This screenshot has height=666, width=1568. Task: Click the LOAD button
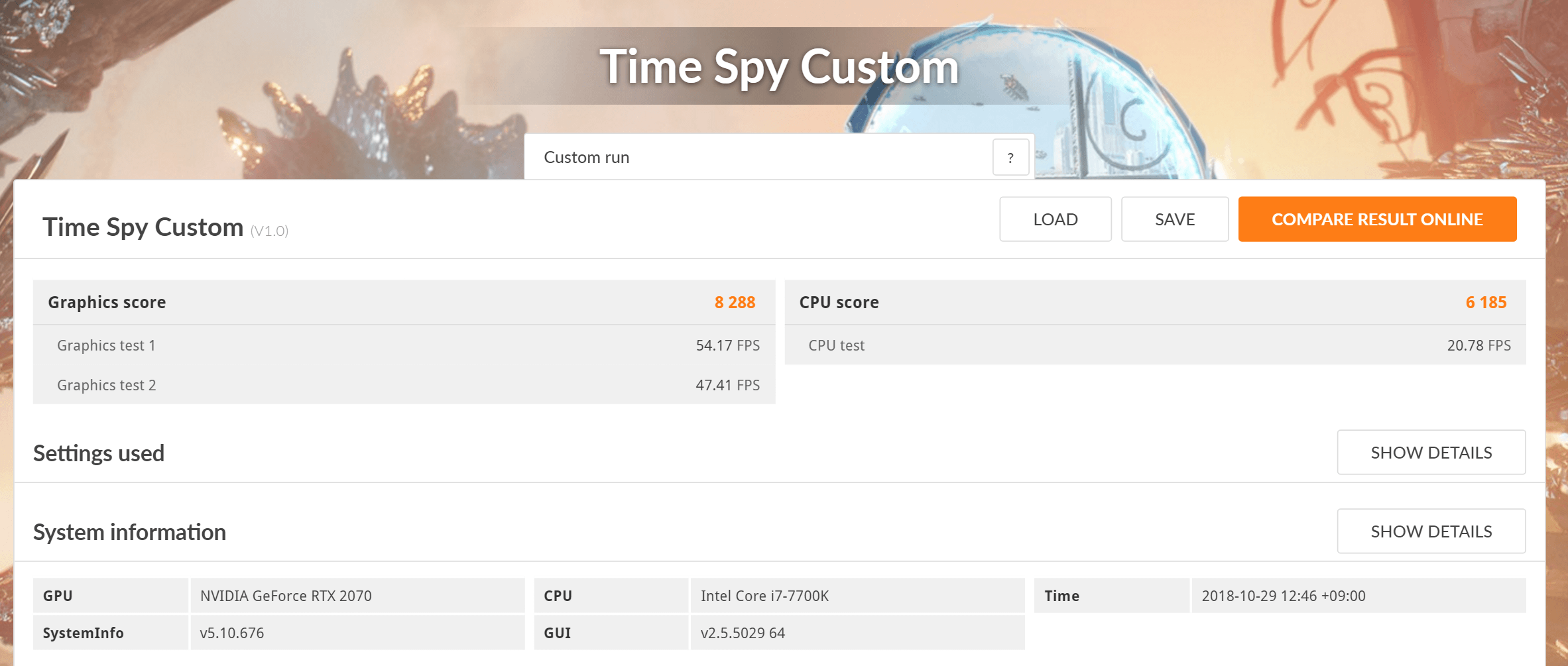(x=1055, y=219)
